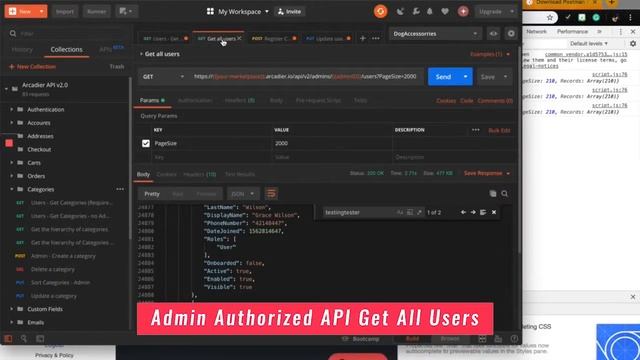Switch to POST Register tab

273,38
